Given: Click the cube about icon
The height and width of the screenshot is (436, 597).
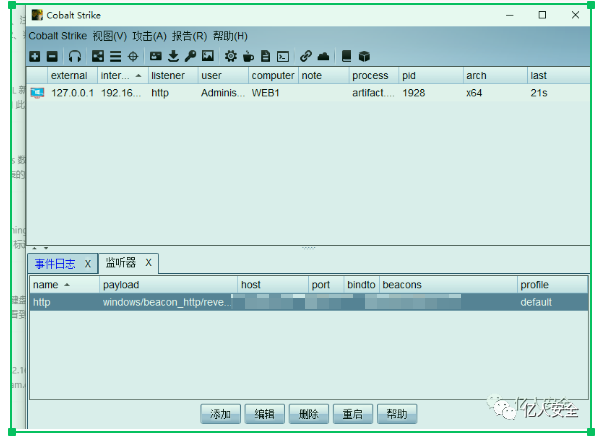Looking at the screenshot, I should (x=364, y=56).
